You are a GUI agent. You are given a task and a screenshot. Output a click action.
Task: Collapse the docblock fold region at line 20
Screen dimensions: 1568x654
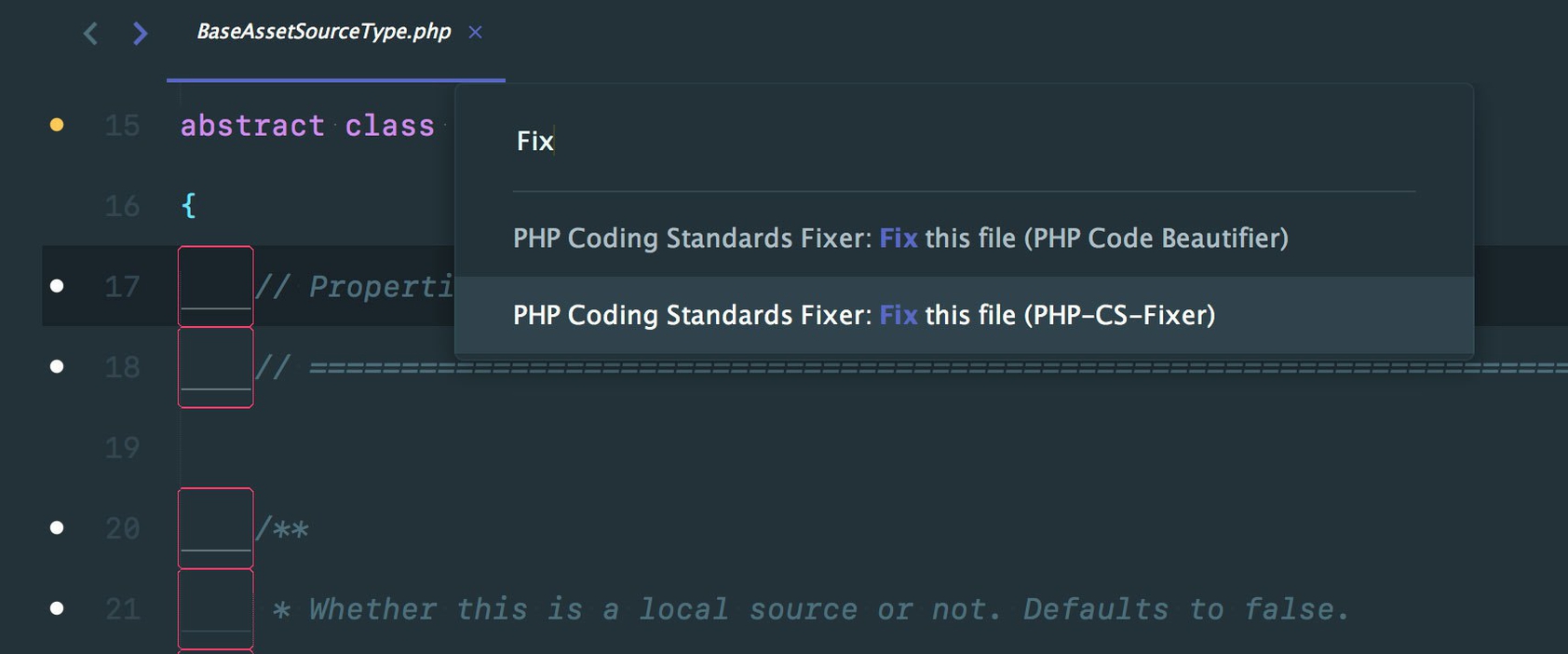[x=215, y=526]
